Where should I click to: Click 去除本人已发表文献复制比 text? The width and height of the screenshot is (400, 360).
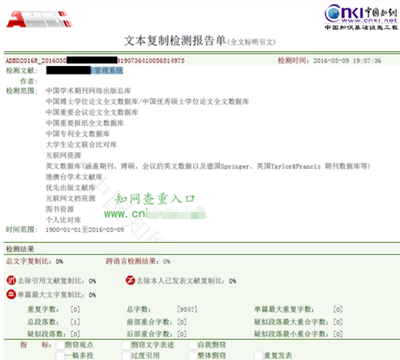pos(181,281)
